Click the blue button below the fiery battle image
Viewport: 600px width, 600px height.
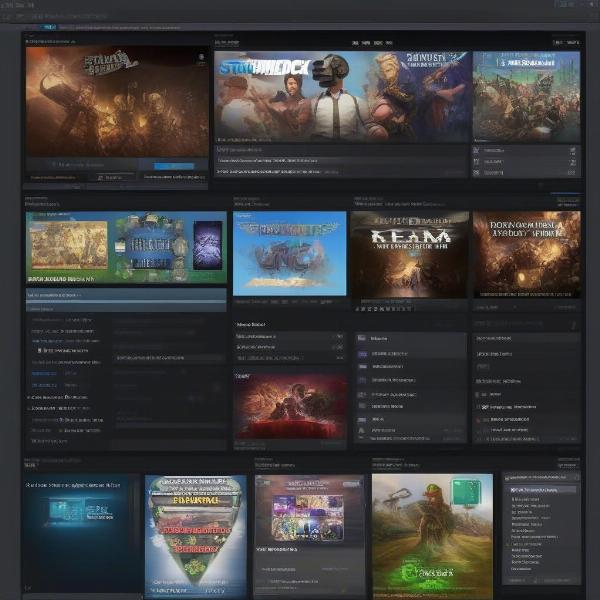[174, 166]
